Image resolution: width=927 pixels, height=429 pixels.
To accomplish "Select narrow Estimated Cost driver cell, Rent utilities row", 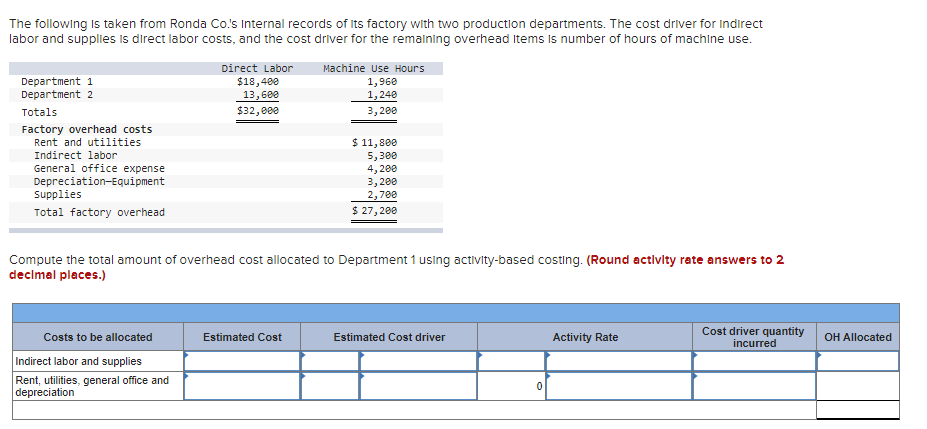I will click(329, 386).
